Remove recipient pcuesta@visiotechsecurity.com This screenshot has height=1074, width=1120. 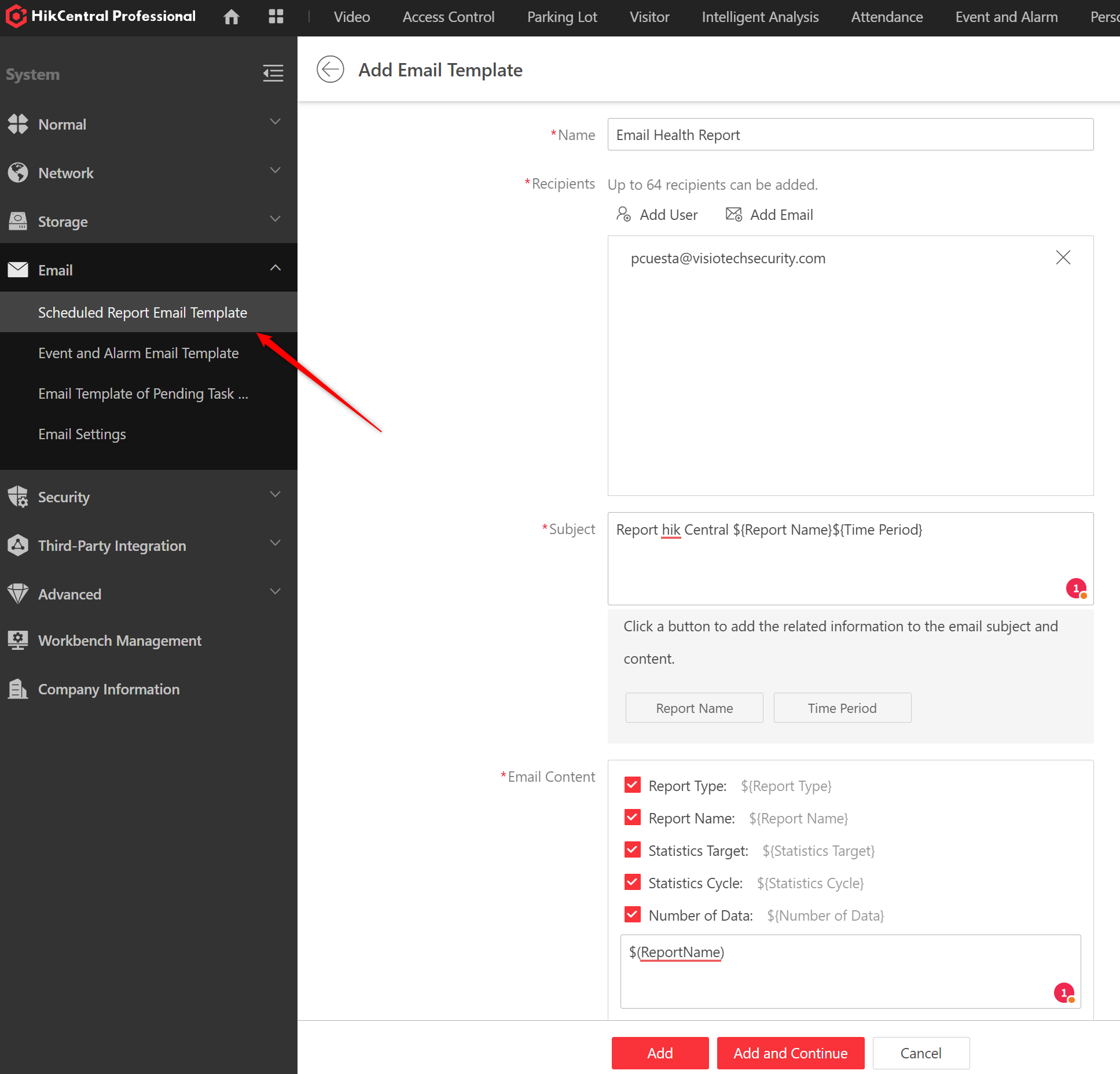coord(1063,258)
